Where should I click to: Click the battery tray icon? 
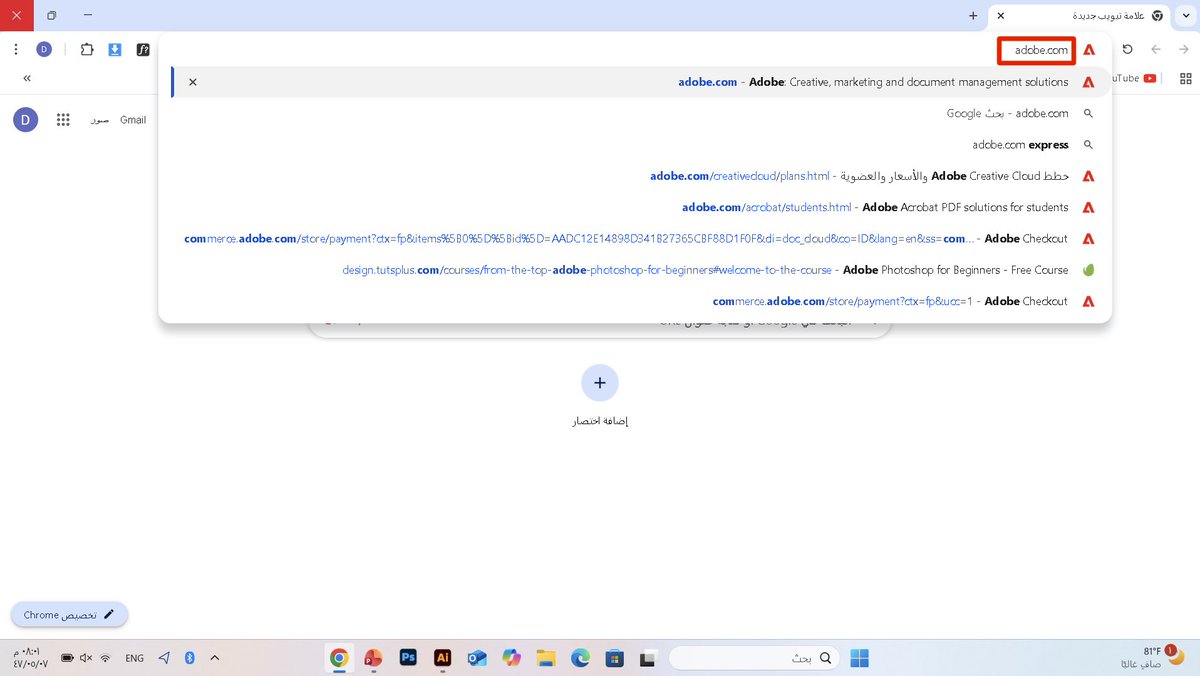67,658
